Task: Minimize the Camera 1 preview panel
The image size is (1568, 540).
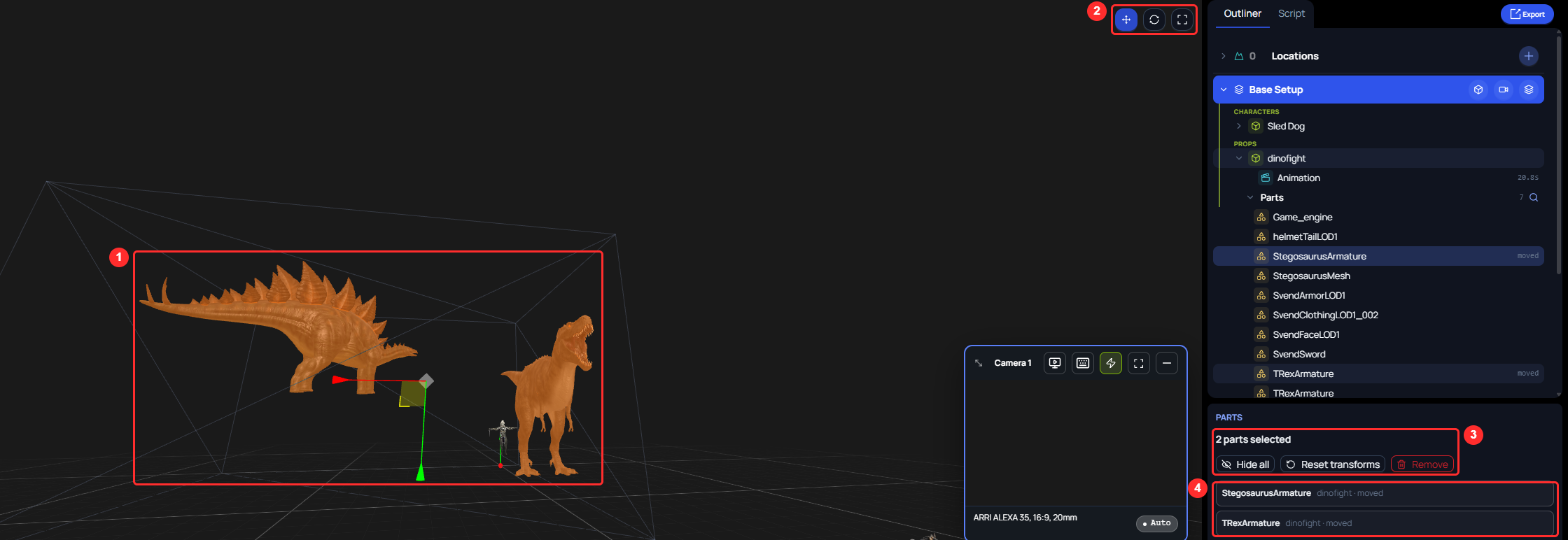Action: (1167, 363)
